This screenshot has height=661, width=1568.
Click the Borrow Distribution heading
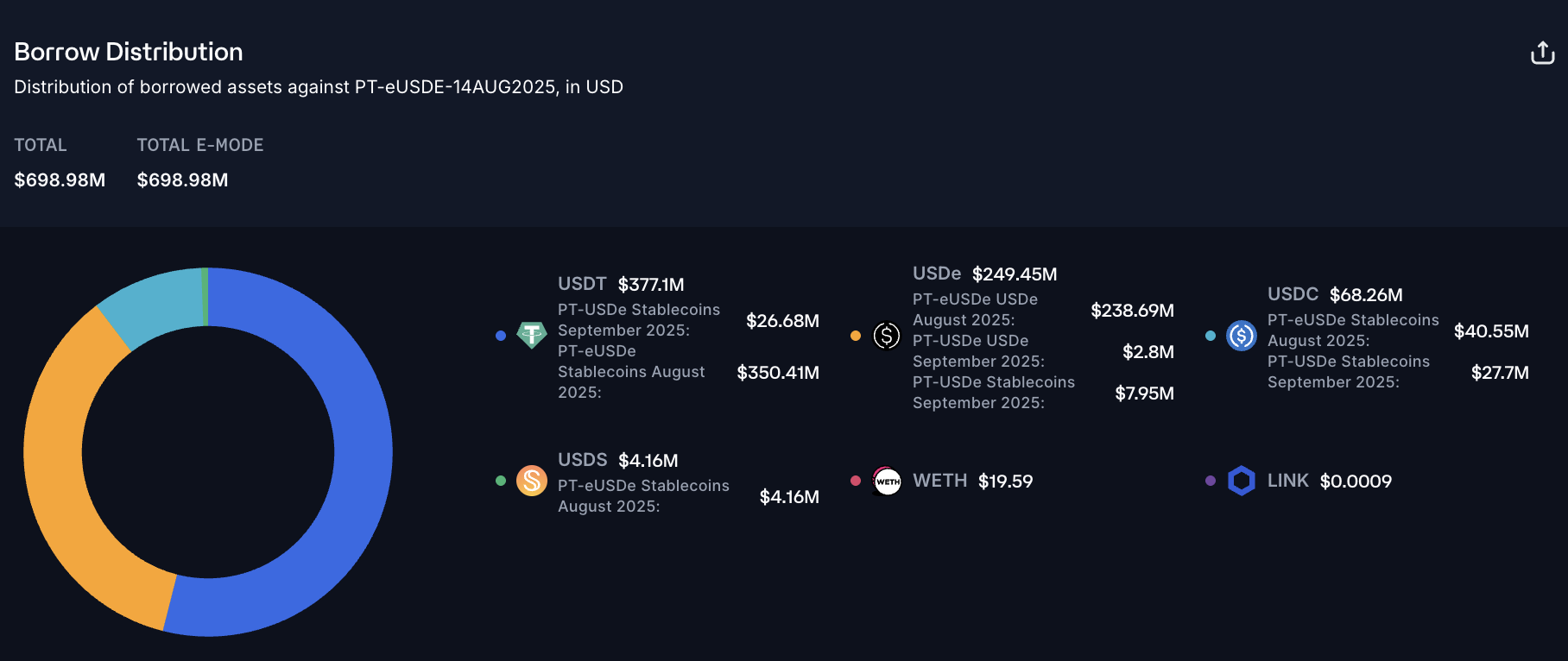(x=129, y=52)
